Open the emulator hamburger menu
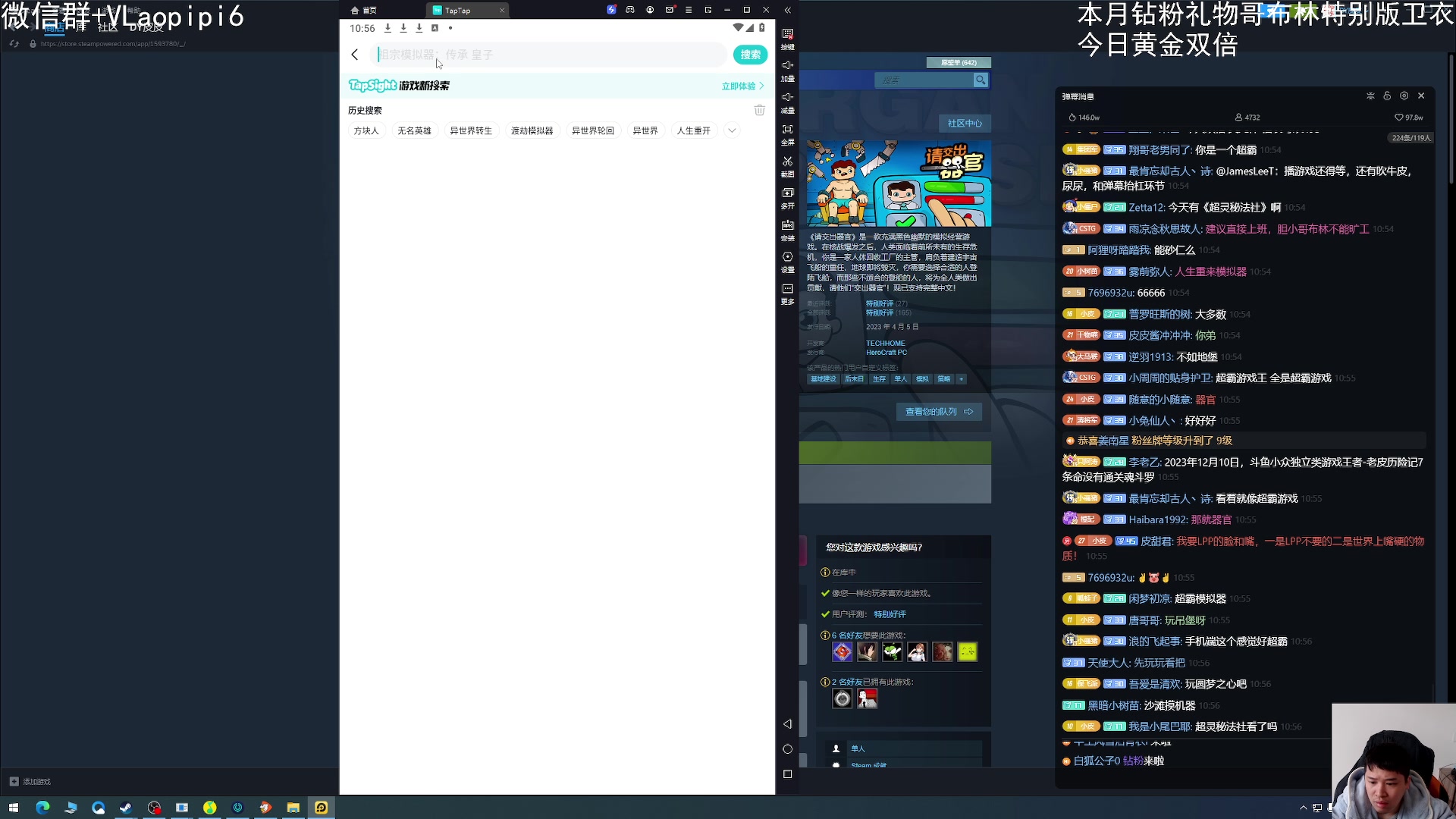 (689, 10)
